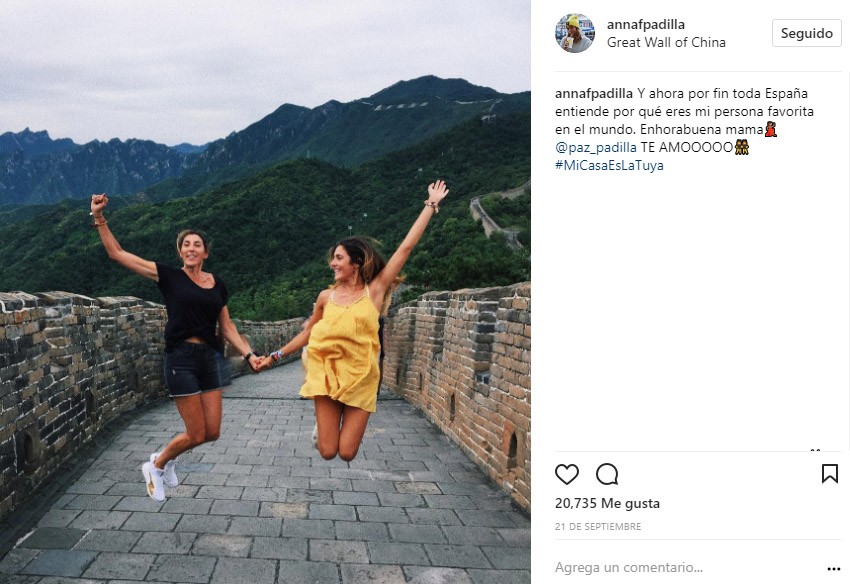
Task: Focus the Agrega un comentario field
Action: pos(688,568)
